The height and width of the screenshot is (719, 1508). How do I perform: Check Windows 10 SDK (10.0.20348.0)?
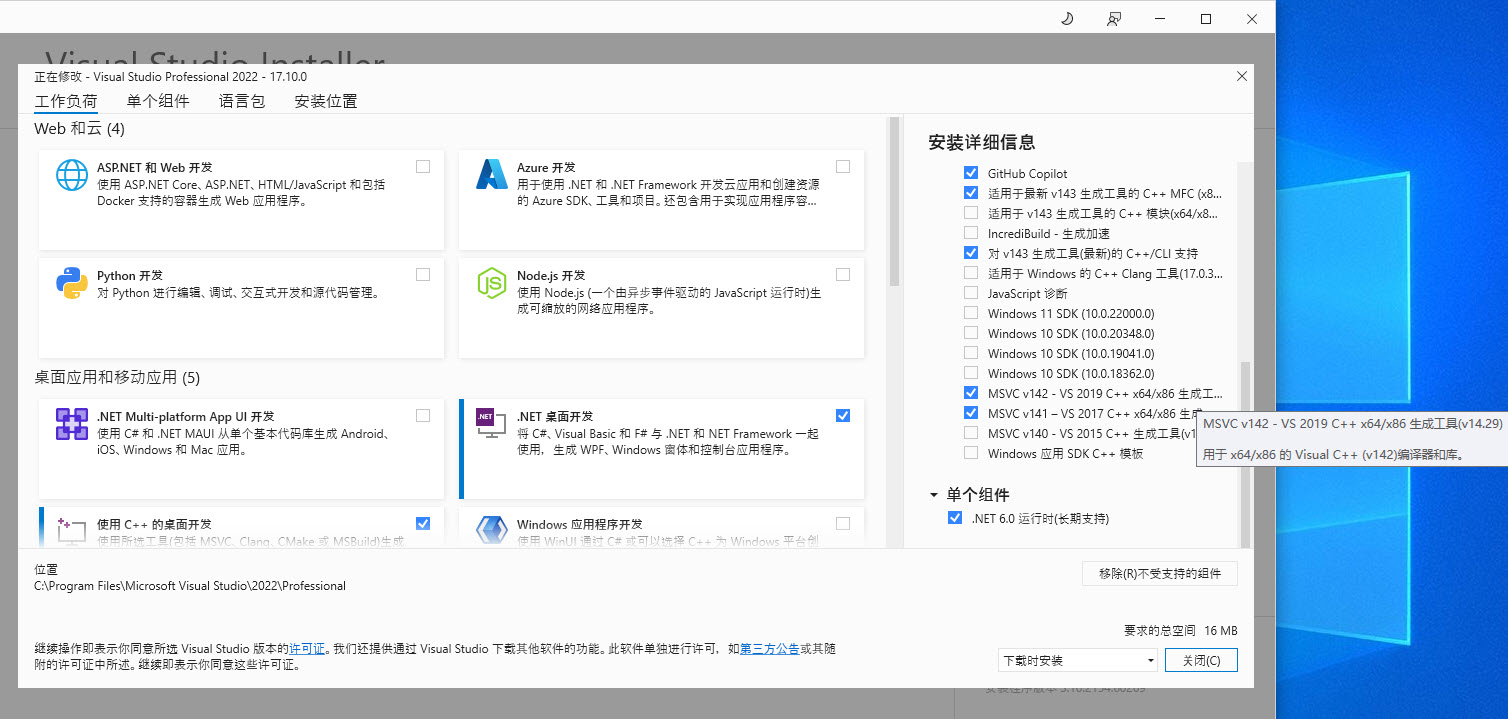click(x=971, y=333)
